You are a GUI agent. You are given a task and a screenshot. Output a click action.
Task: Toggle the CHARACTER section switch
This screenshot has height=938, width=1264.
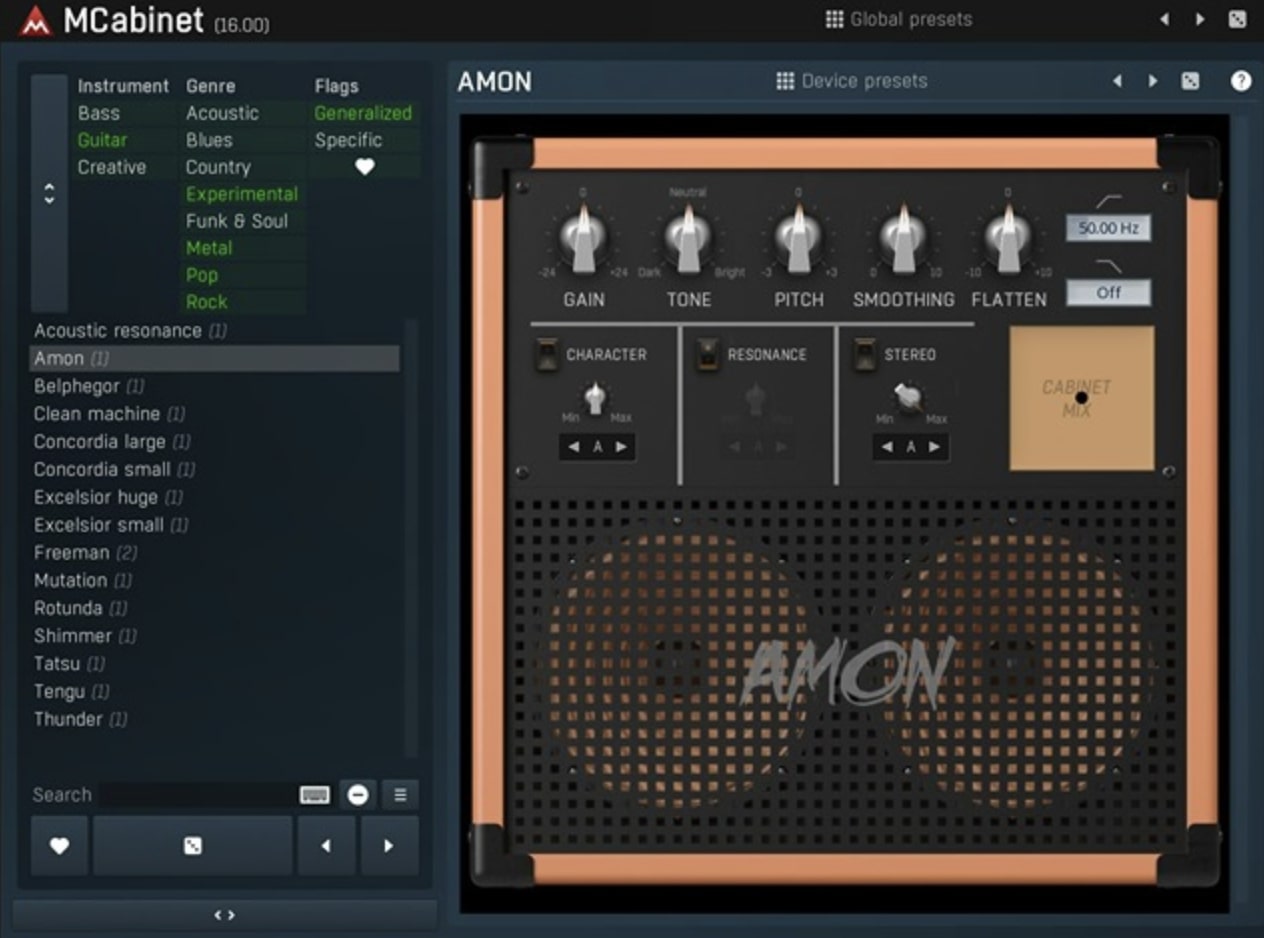click(x=547, y=355)
